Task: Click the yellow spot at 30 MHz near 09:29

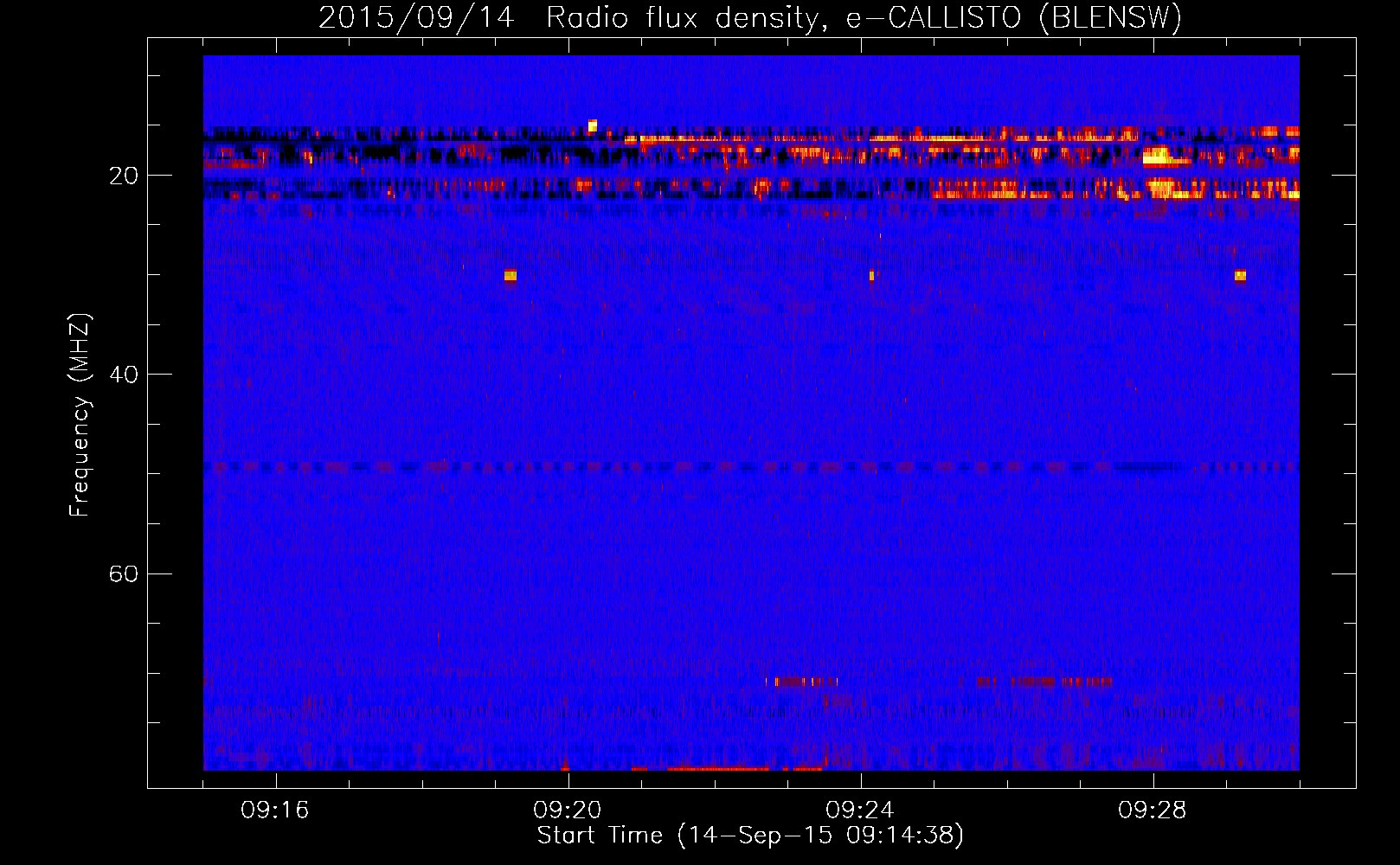Action: click(x=1240, y=276)
